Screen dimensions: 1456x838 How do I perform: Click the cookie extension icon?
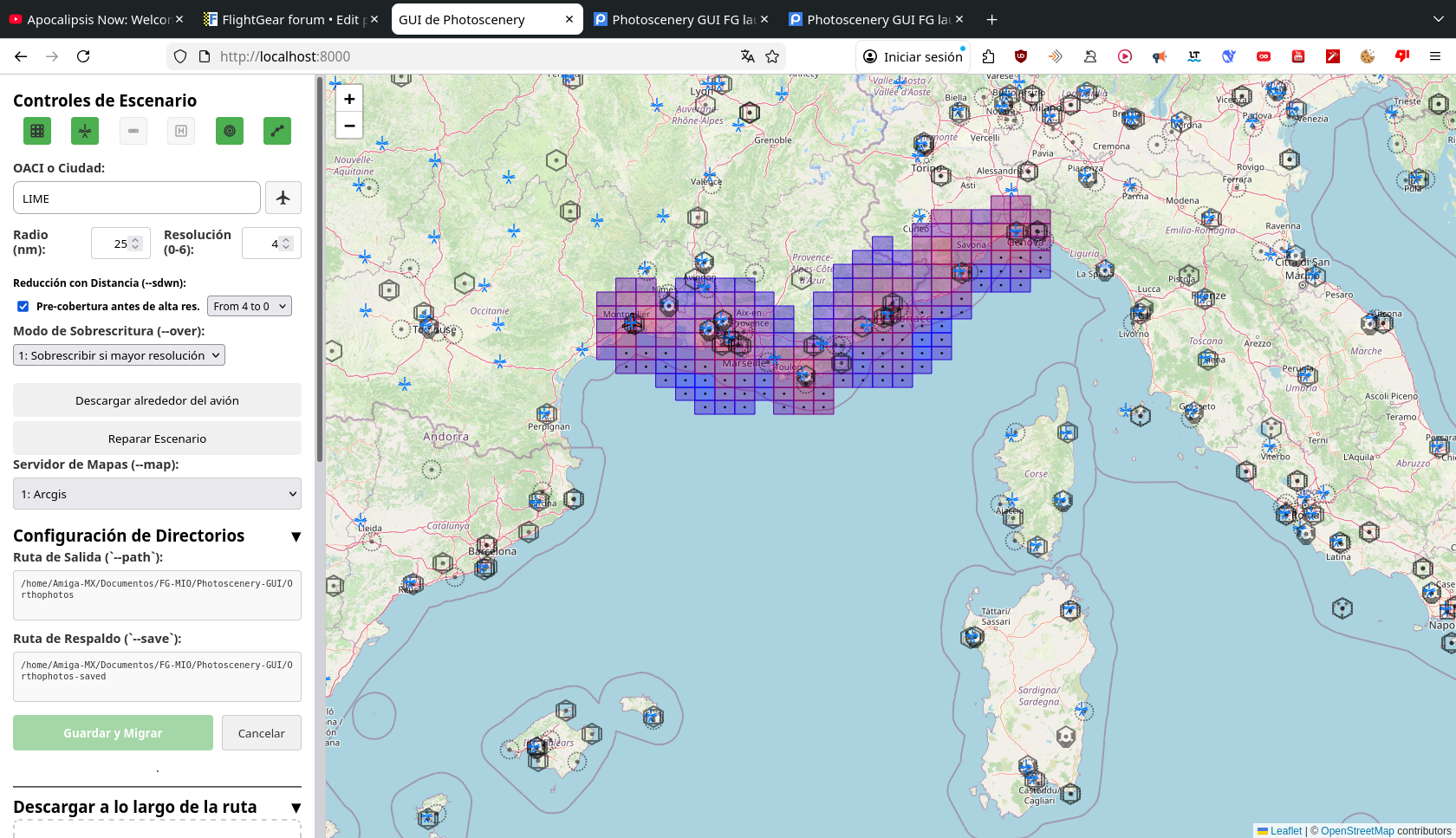point(1368,56)
